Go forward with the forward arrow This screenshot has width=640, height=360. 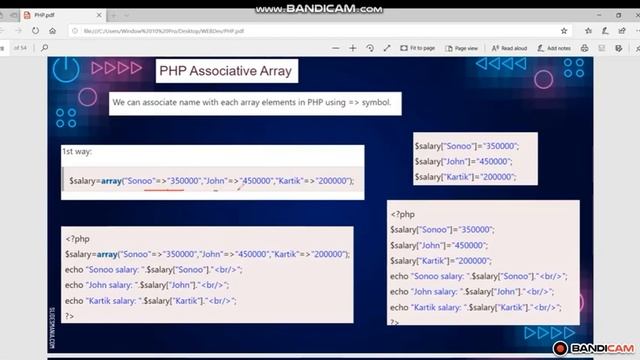coord(19,31)
